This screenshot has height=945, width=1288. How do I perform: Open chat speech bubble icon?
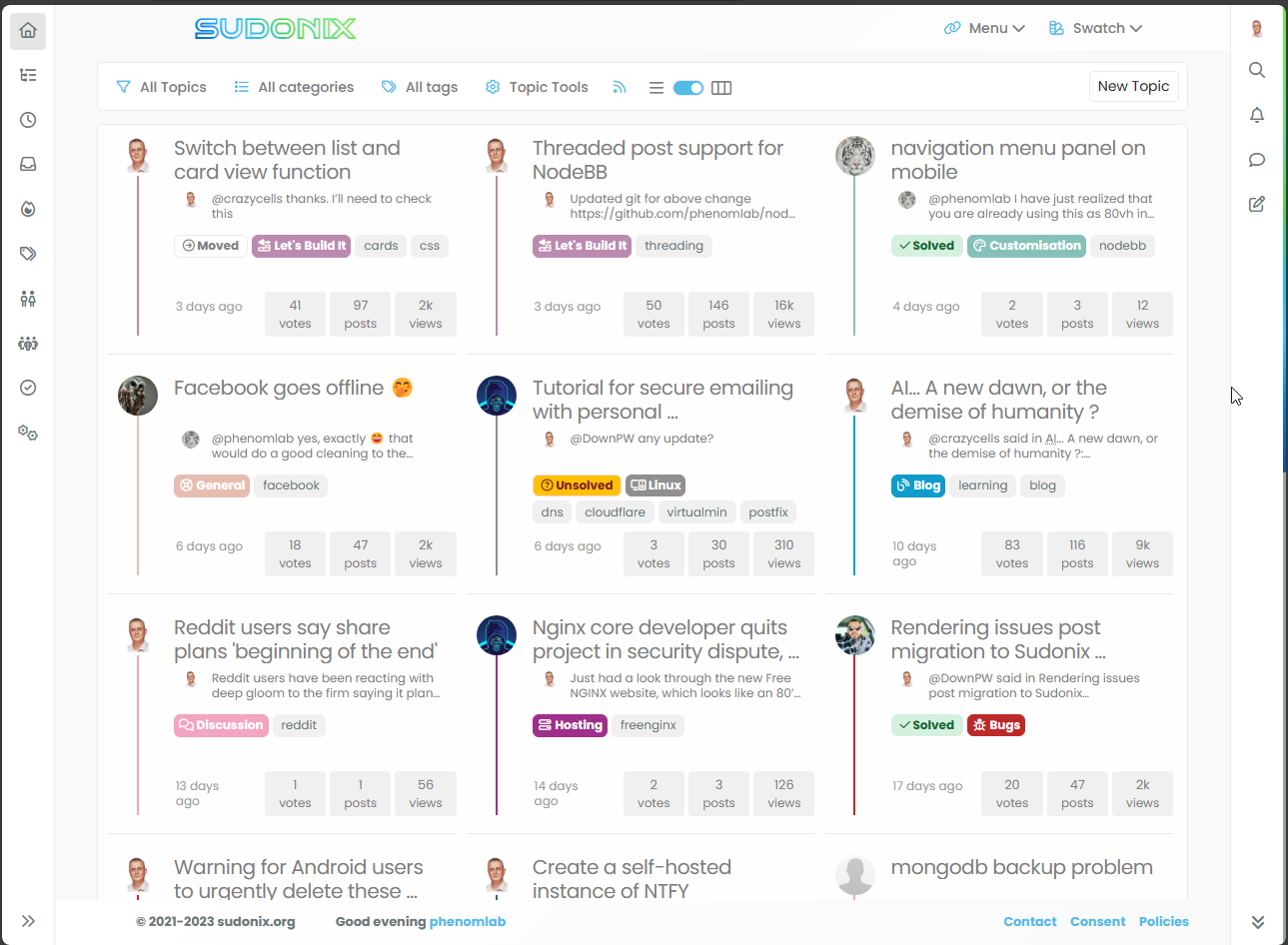(1257, 160)
